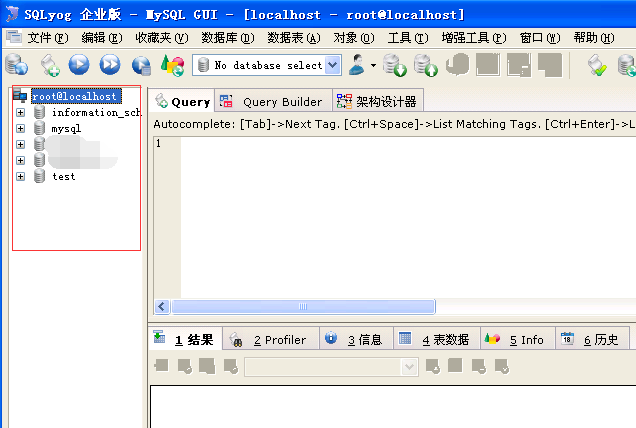The height and width of the screenshot is (428, 636).
Task: Click the query editor's horizontal scrollbar thumb
Action: tap(303, 307)
